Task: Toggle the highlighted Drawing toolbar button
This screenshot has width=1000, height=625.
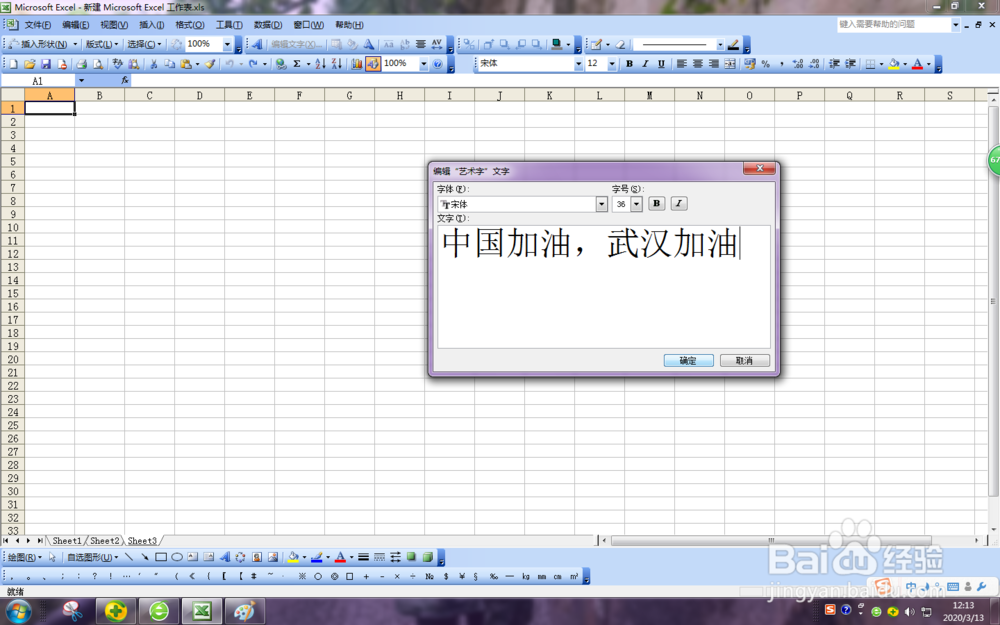Action: pos(373,64)
